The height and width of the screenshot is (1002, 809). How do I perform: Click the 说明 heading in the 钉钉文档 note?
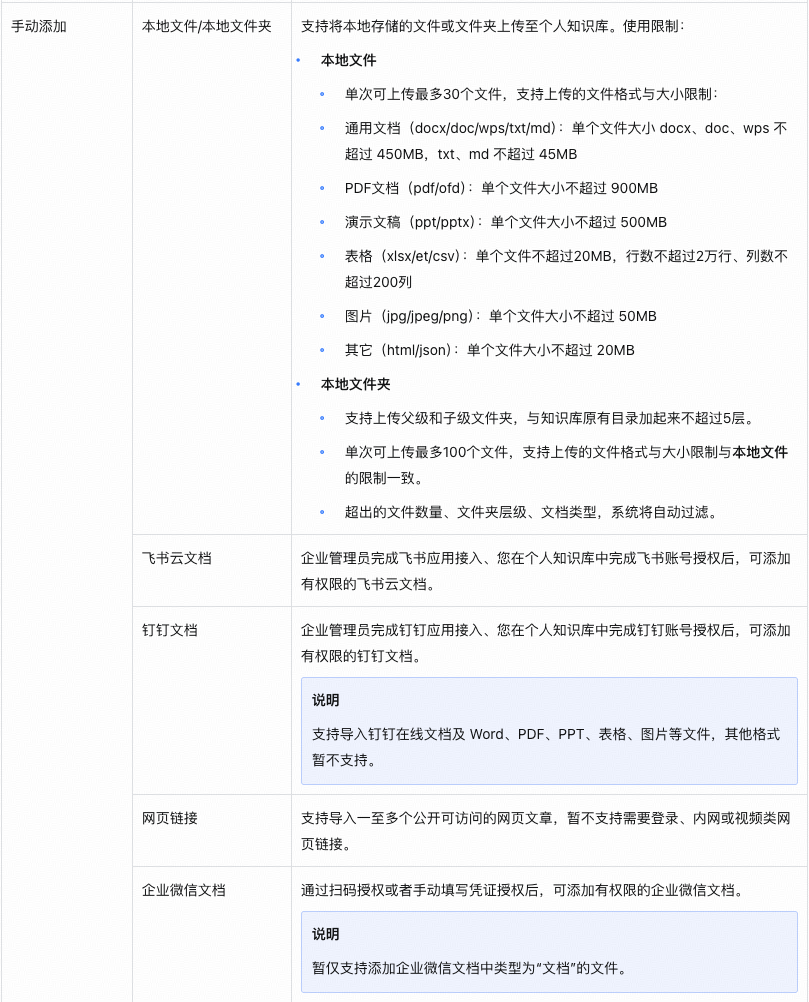[326, 700]
